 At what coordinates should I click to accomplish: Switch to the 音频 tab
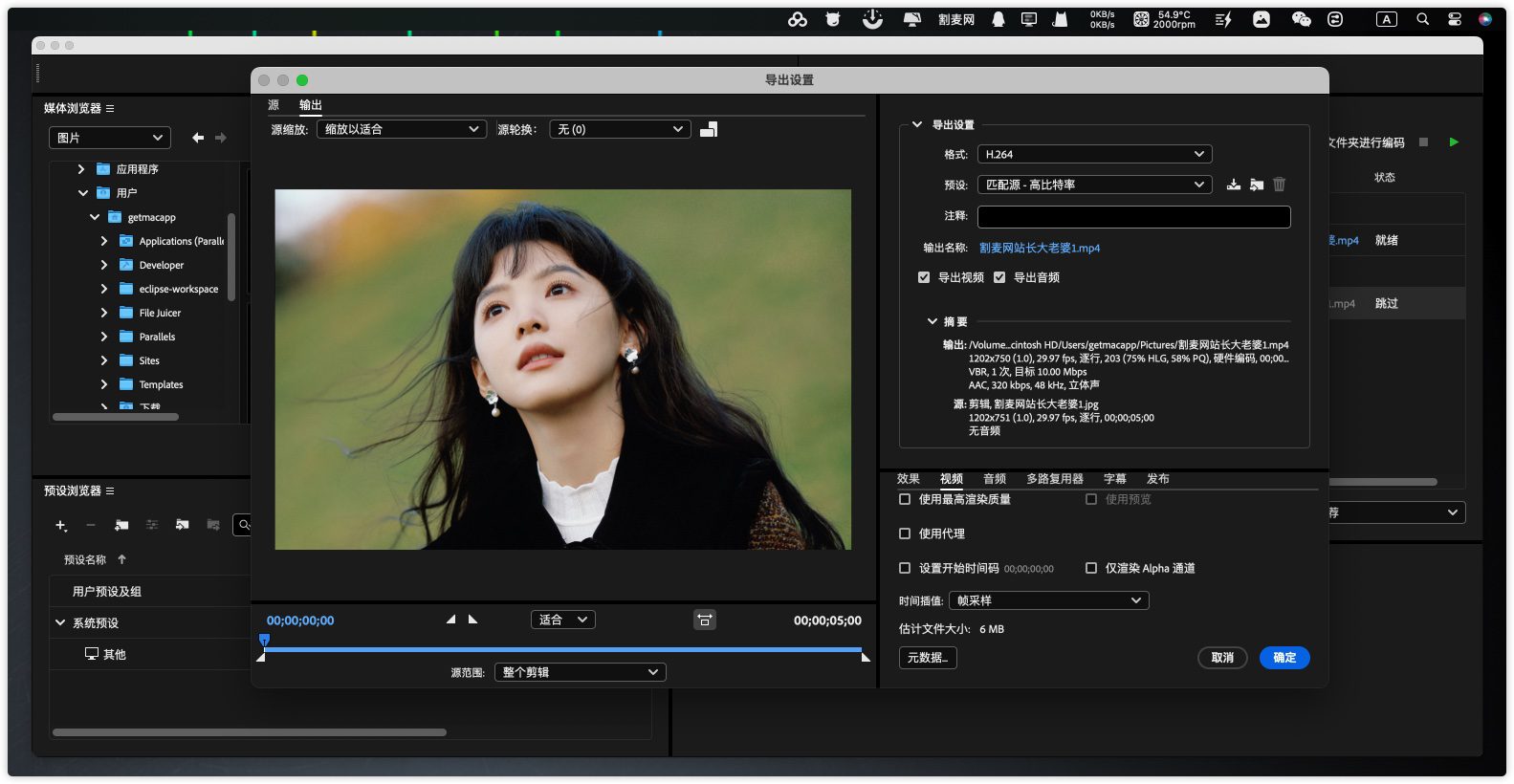click(x=995, y=479)
